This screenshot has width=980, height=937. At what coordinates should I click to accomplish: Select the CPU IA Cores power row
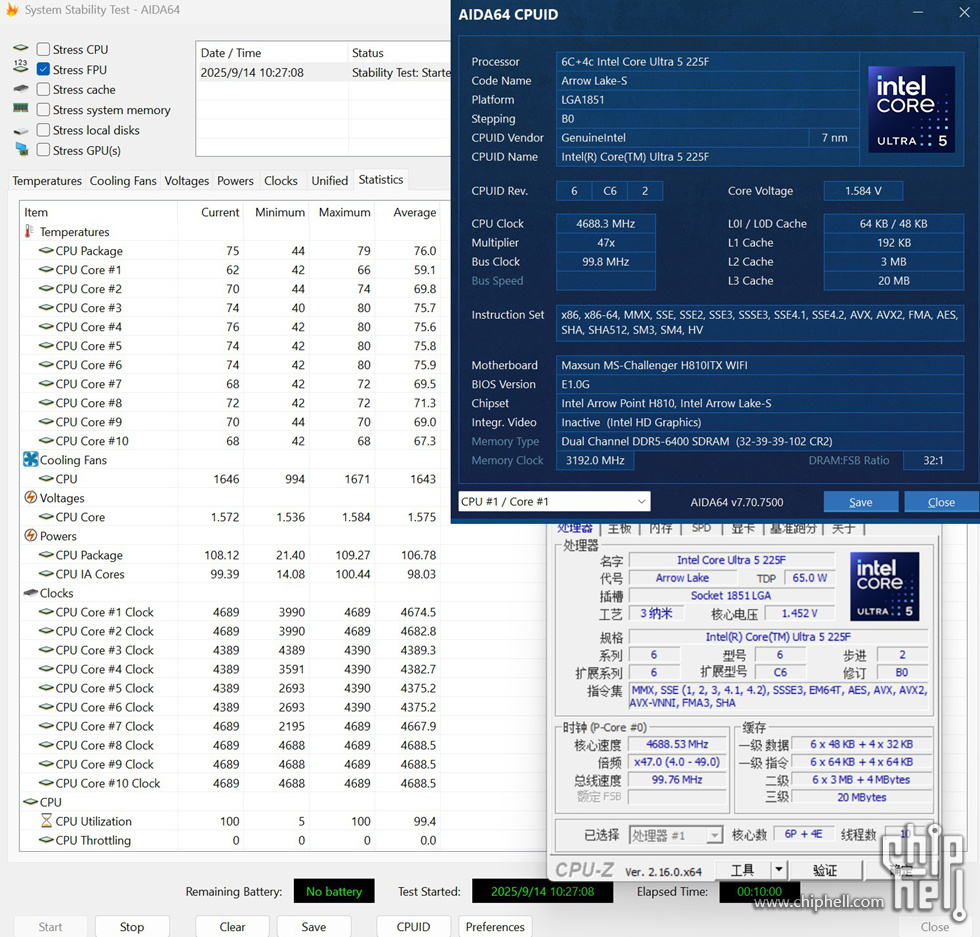click(x=230, y=574)
